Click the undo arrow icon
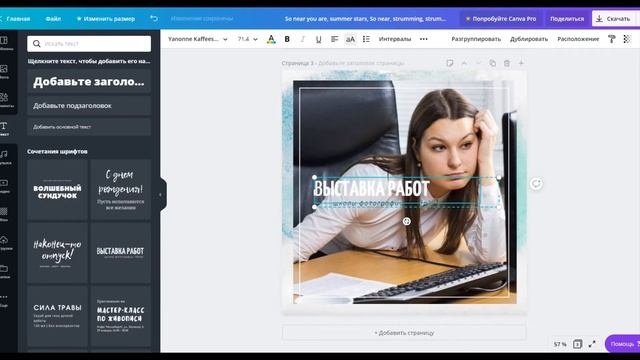Viewport: 640px width, 360px height. click(x=154, y=18)
